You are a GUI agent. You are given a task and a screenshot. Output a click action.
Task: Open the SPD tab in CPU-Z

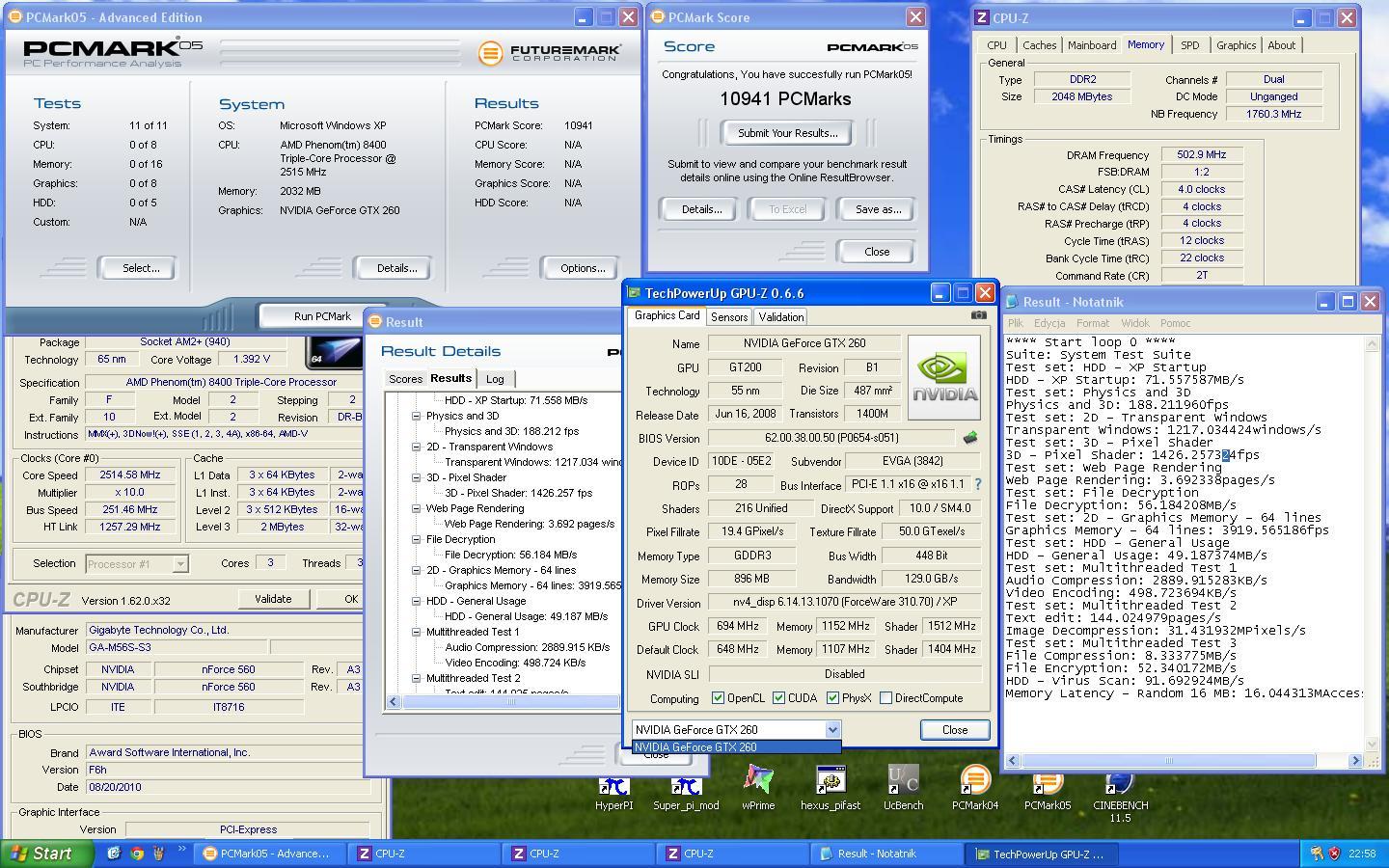1189,45
